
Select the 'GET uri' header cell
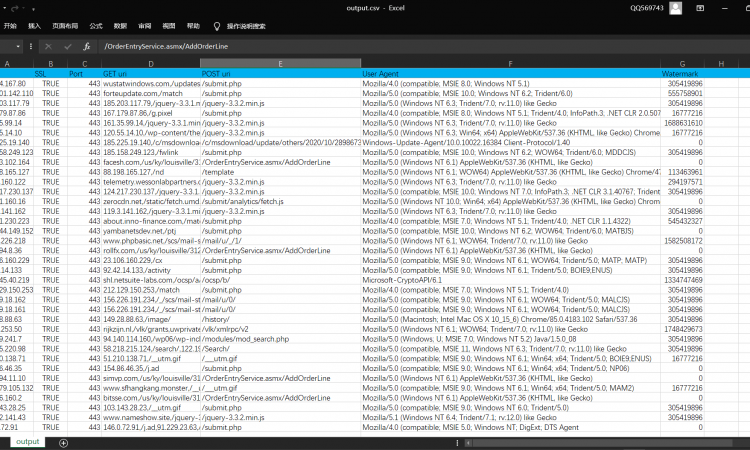(151, 74)
